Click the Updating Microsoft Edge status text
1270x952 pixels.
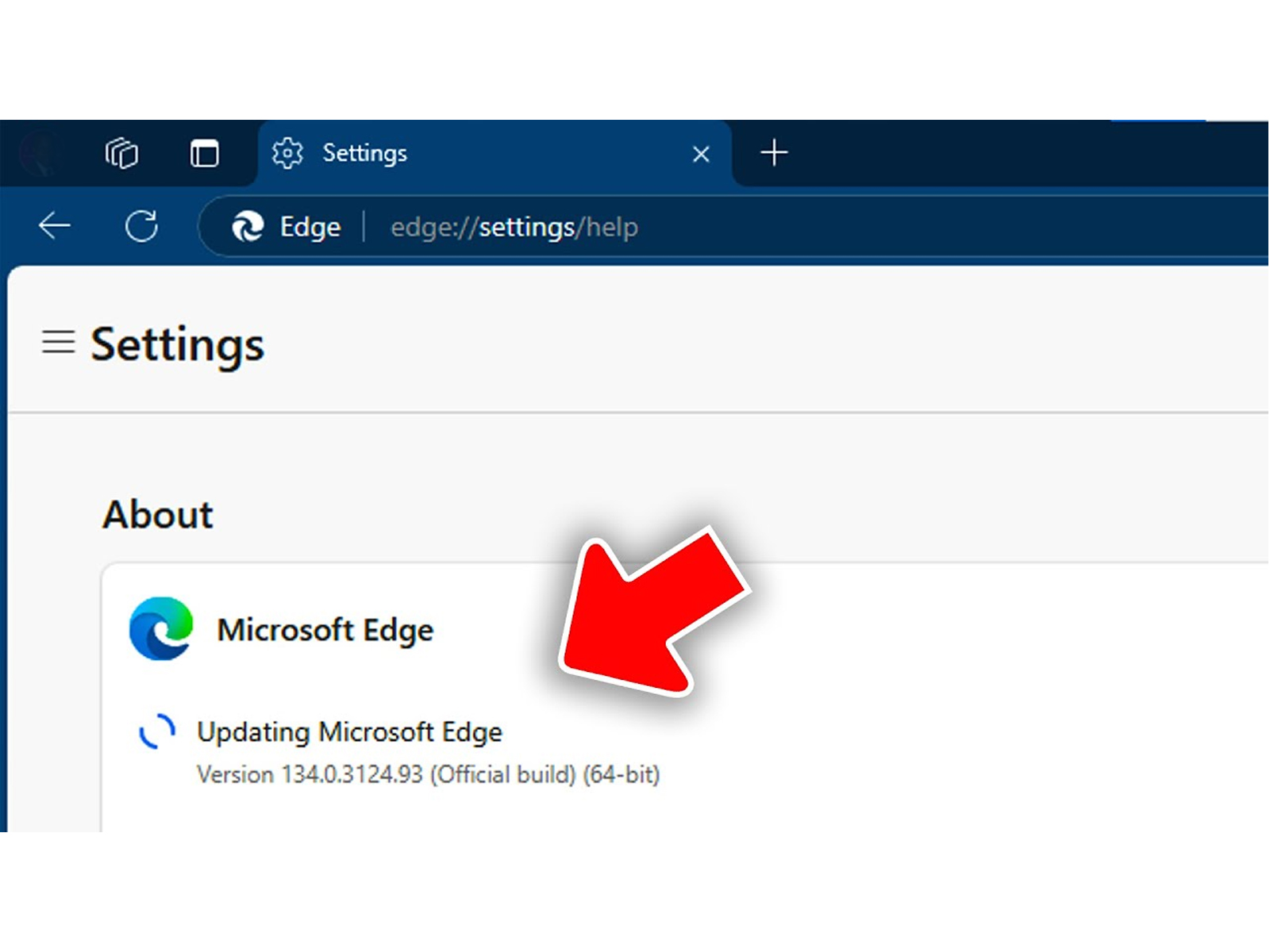pos(349,732)
